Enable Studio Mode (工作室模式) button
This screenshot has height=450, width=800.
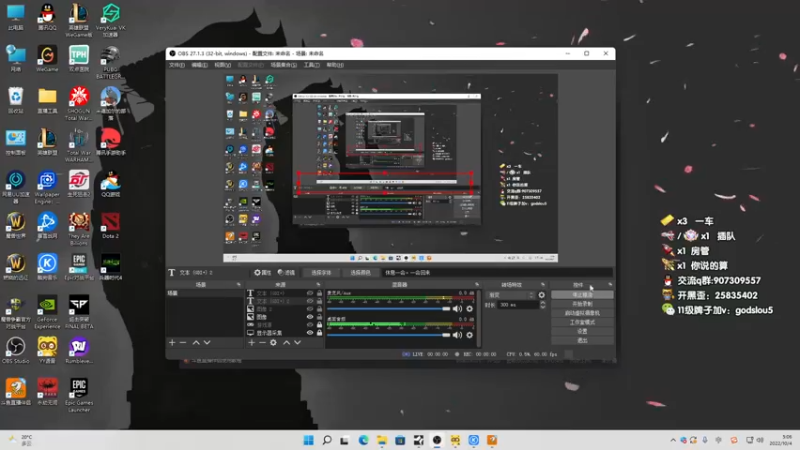coord(582,322)
